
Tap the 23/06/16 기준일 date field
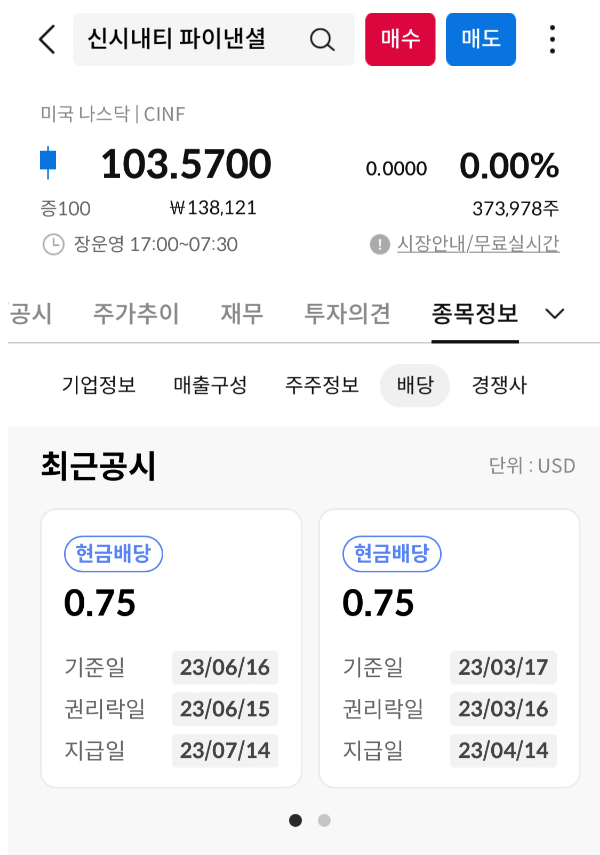click(224, 668)
